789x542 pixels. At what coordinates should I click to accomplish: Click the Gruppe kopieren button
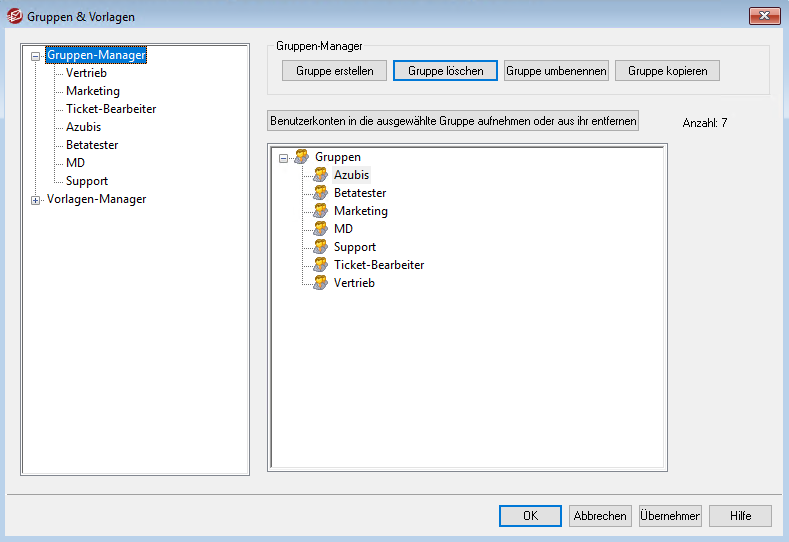point(667,71)
